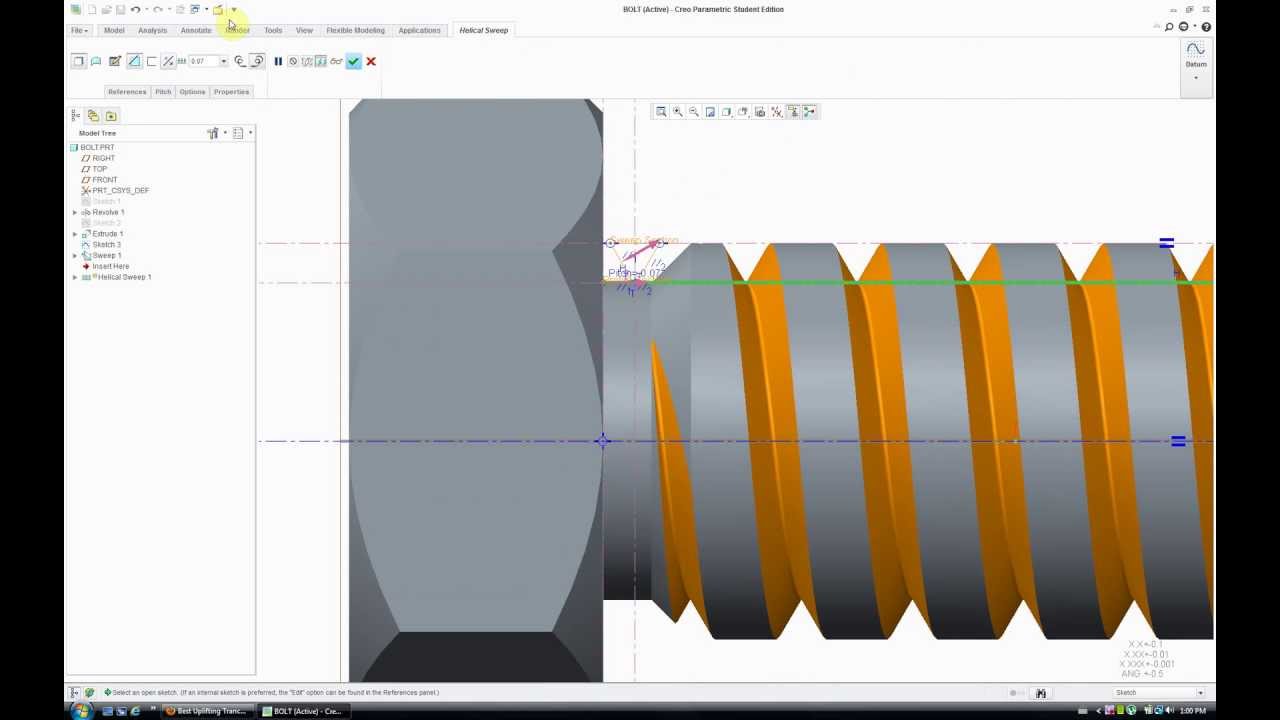Screen dimensions: 1280x720
Task: Click the Refit view icon in graphics toolbar
Action: pyautogui.click(x=661, y=112)
